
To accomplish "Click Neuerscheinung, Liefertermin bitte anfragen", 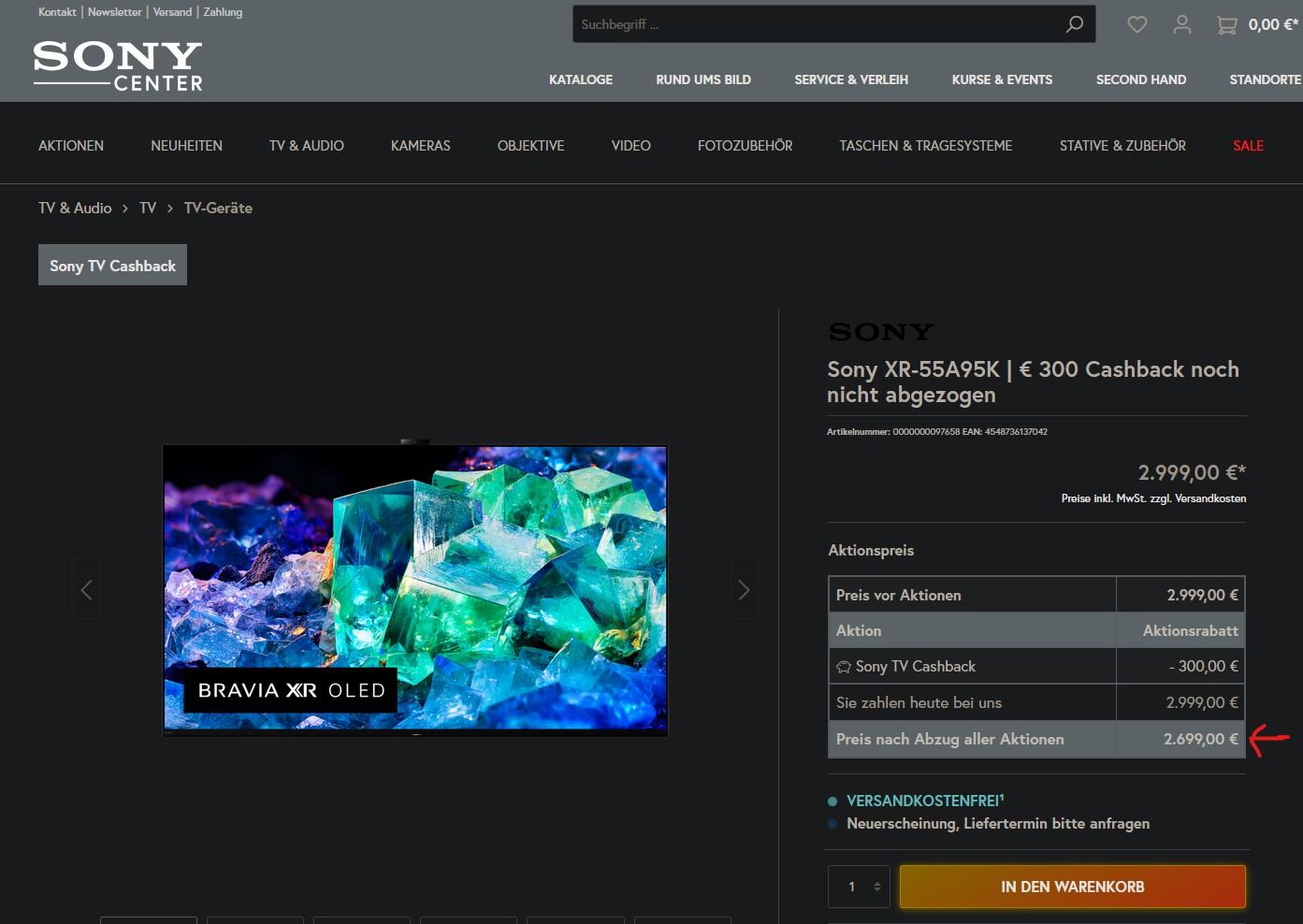I will point(998,824).
